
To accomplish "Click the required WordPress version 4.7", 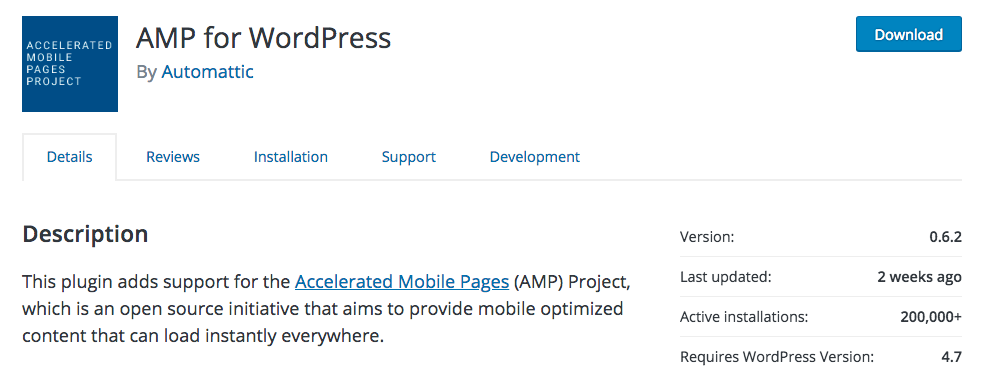I will (x=952, y=357).
